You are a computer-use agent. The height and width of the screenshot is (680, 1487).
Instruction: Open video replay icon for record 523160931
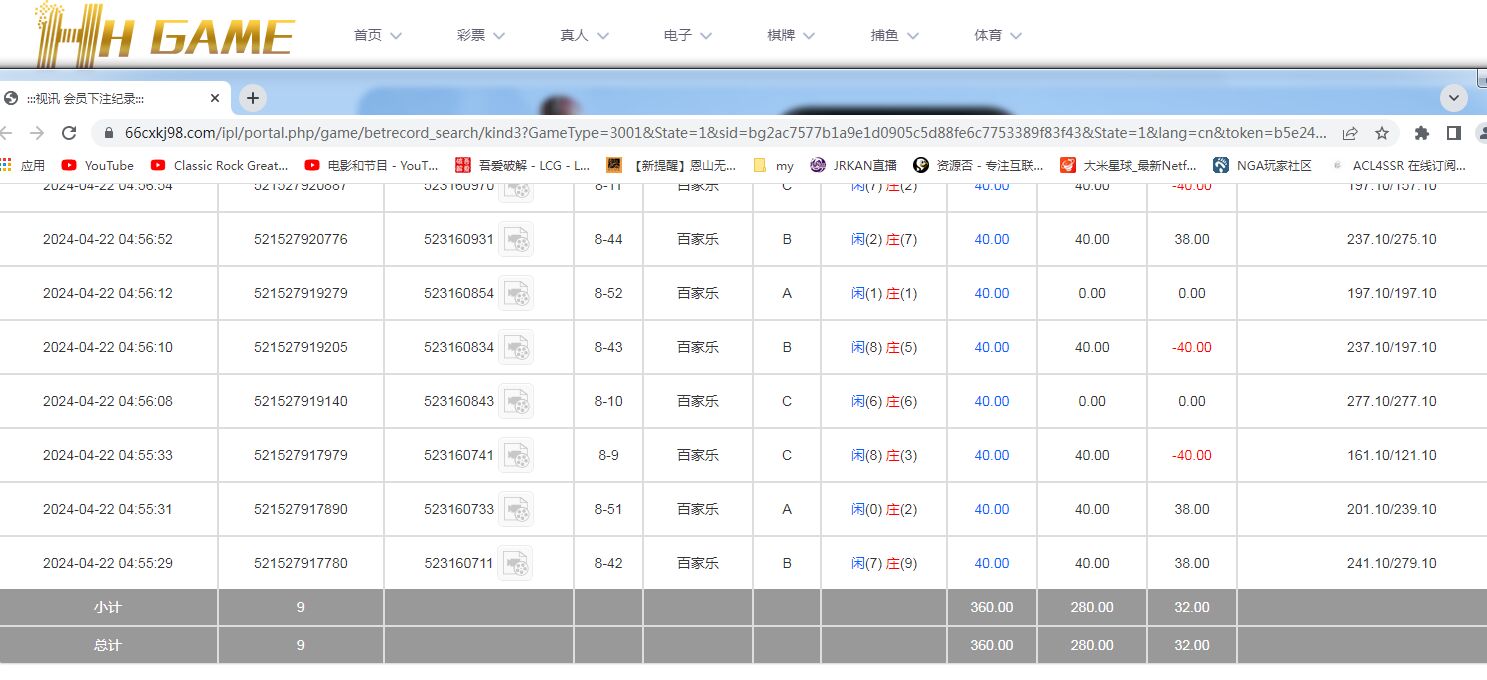pos(516,239)
